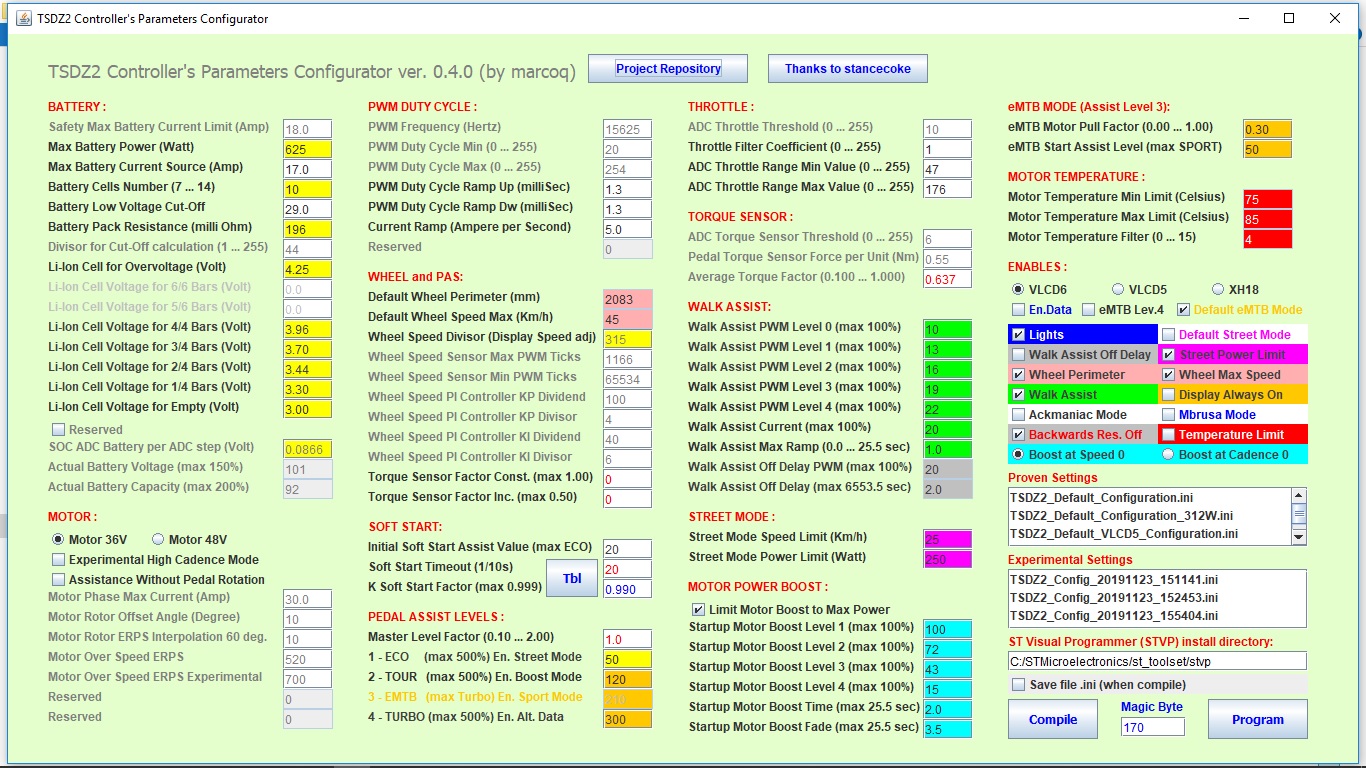Toggle the Walk Assist enable checkbox
1366x768 pixels.
1018,395
